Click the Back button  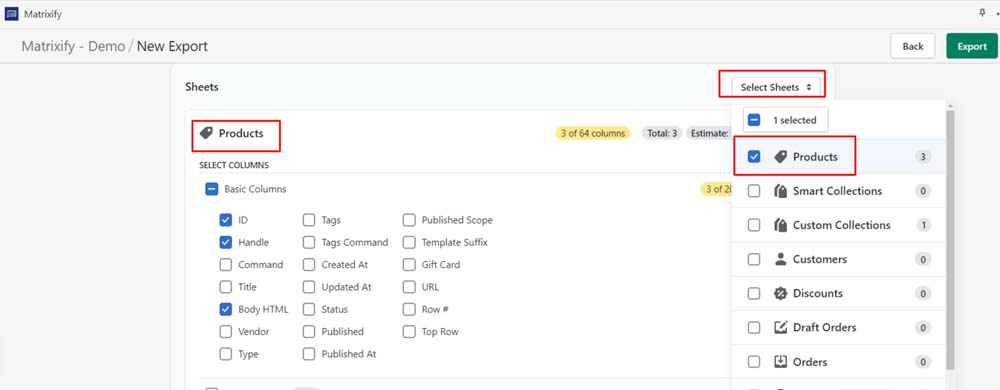coord(913,46)
